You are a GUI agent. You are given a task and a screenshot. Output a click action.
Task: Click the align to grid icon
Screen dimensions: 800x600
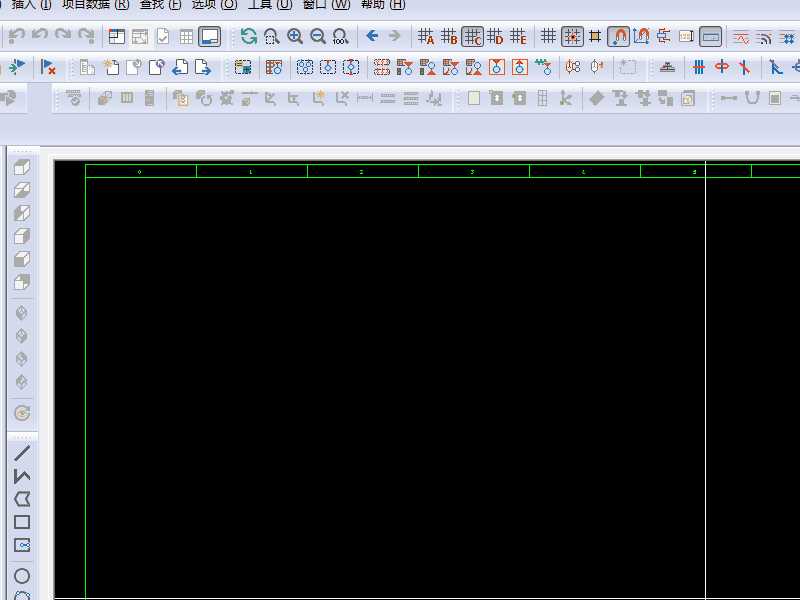click(x=595, y=36)
